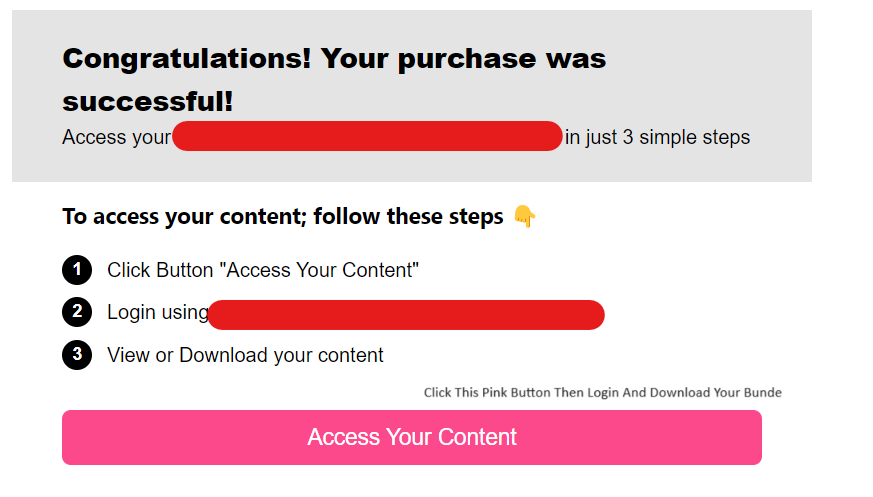Click the step 3 number circle
This screenshot has height=497, width=873.
click(77, 355)
